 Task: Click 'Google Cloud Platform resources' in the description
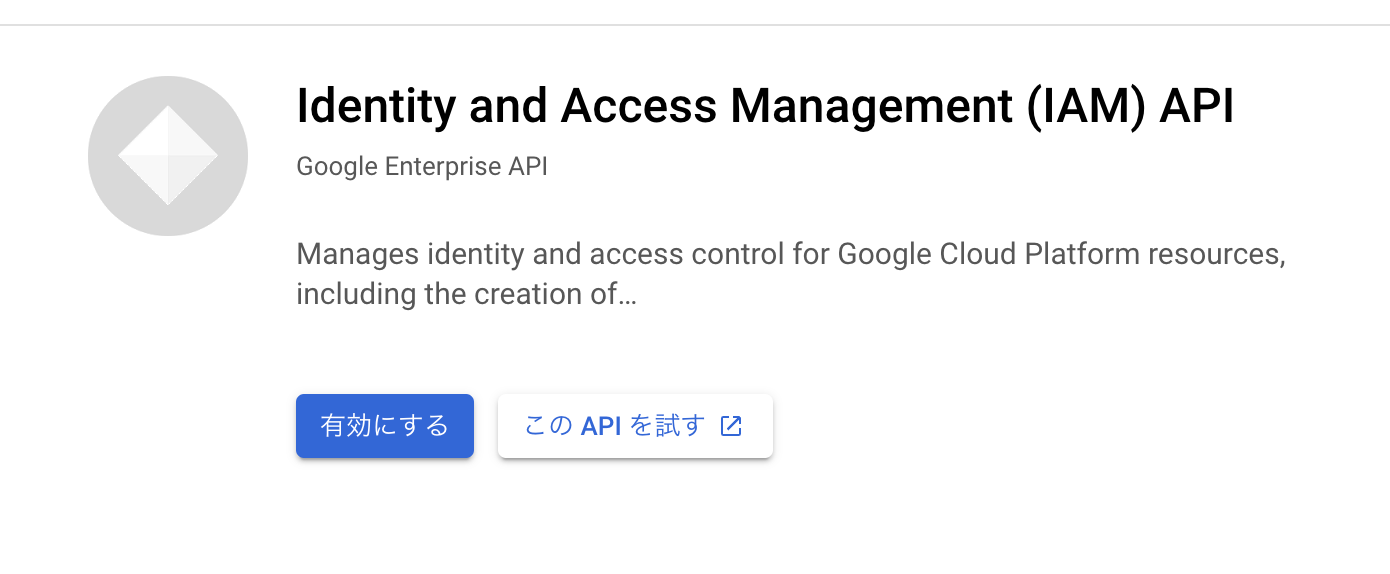[1061, 254]
